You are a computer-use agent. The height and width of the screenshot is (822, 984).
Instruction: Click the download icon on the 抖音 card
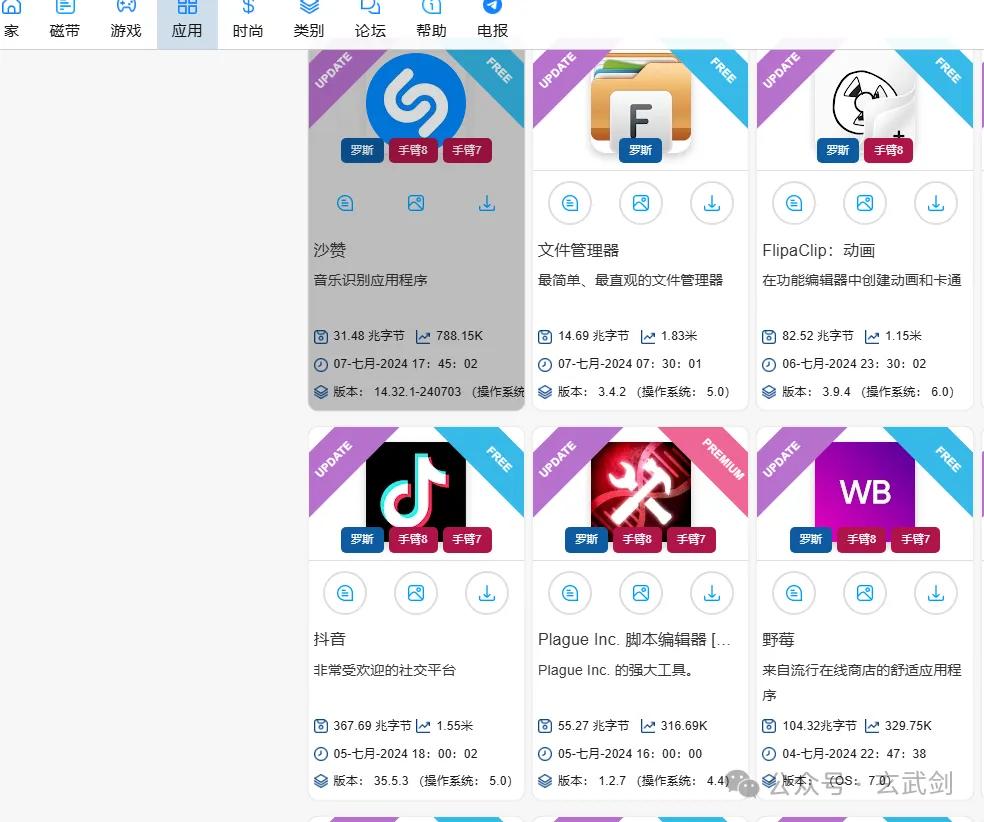[x=487, y=593]
